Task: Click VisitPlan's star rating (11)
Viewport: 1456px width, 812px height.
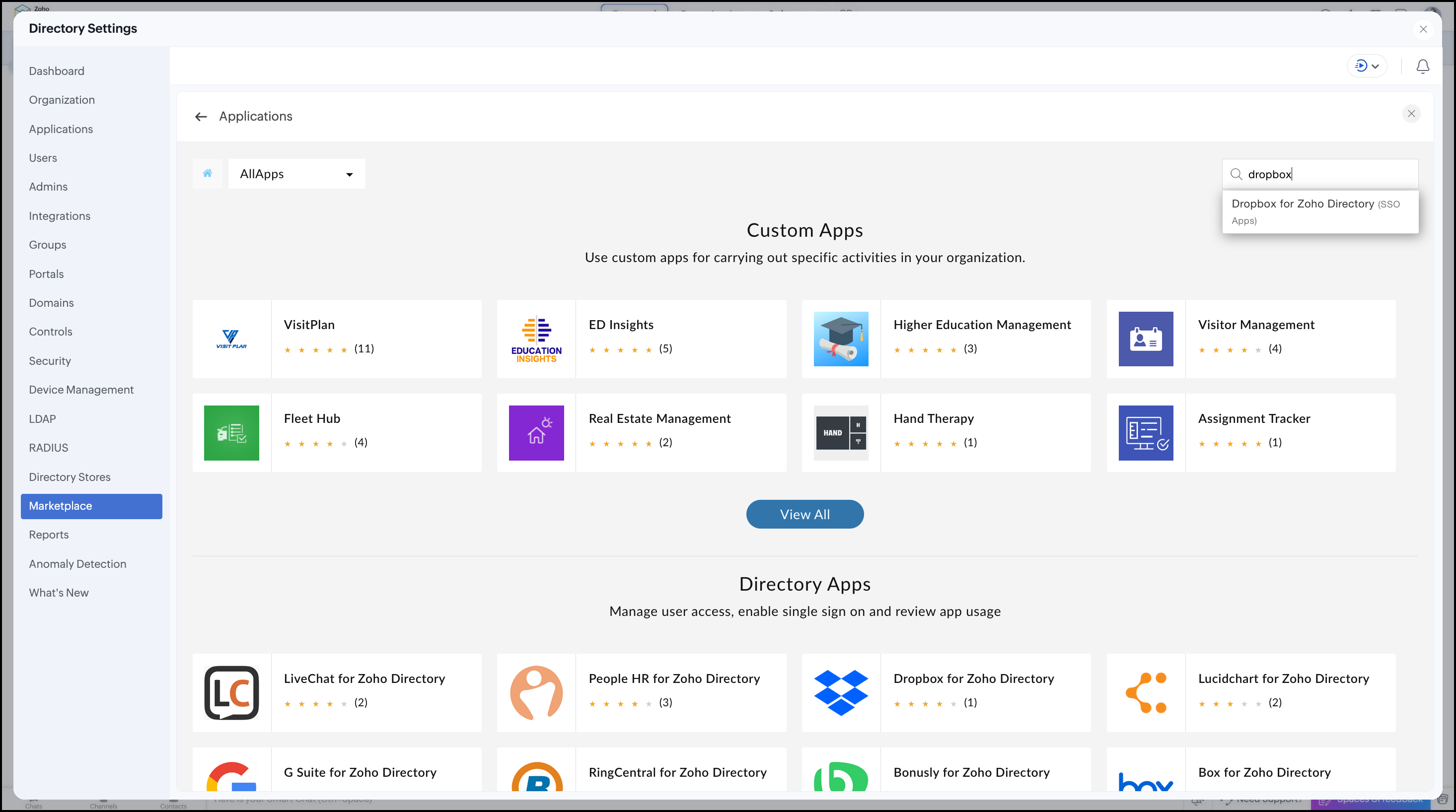Action: tap(328, 348)
